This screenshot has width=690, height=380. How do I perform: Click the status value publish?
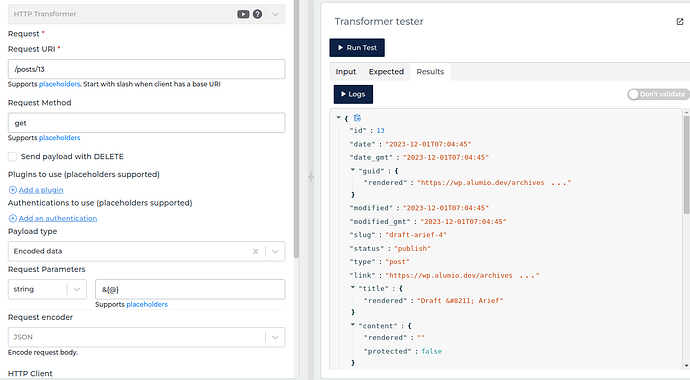[x=412, y=248]
